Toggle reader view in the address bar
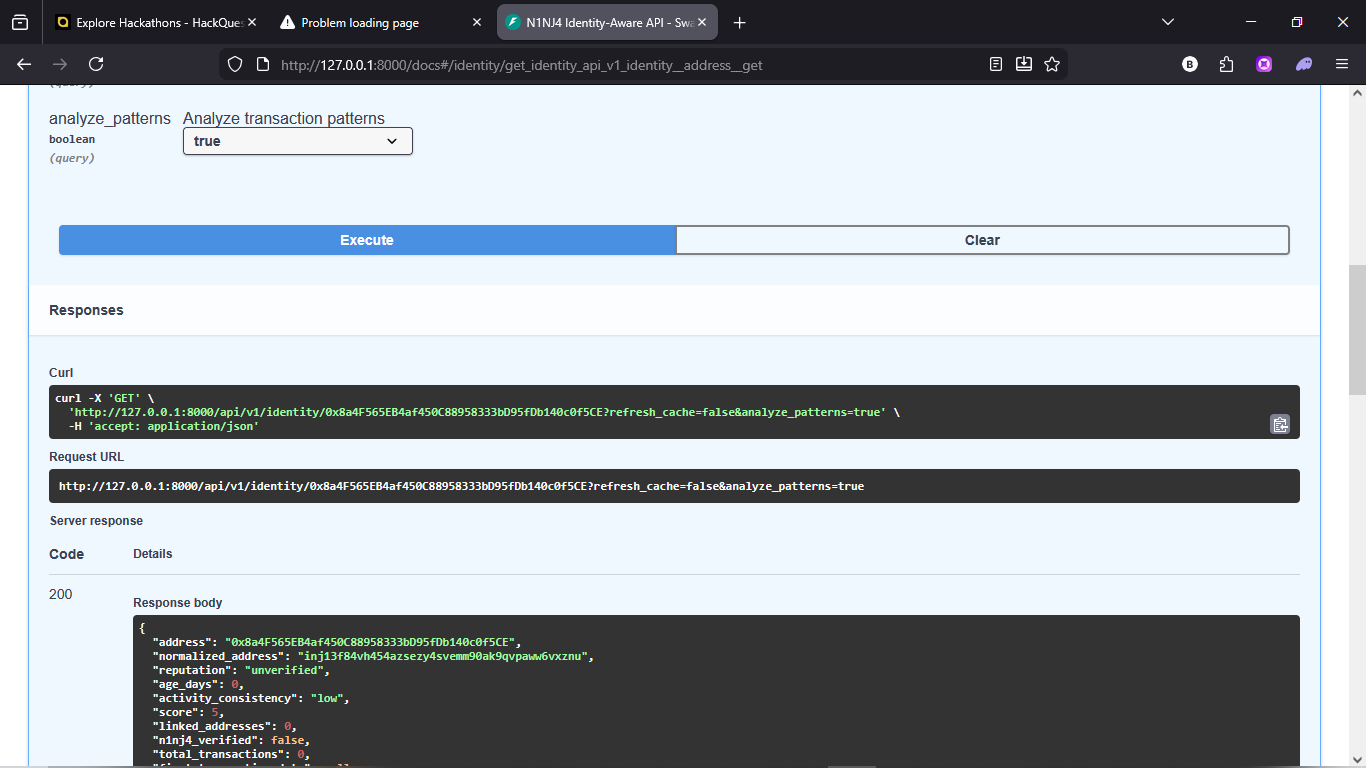The image size is (1366, 768). click(996, 64)
